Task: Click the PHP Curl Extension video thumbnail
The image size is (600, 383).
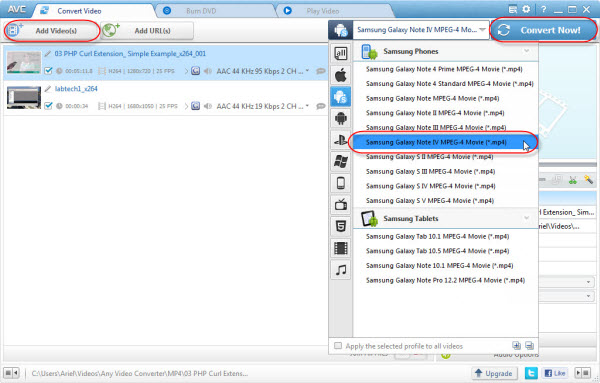Action: (x=24, y=62)
